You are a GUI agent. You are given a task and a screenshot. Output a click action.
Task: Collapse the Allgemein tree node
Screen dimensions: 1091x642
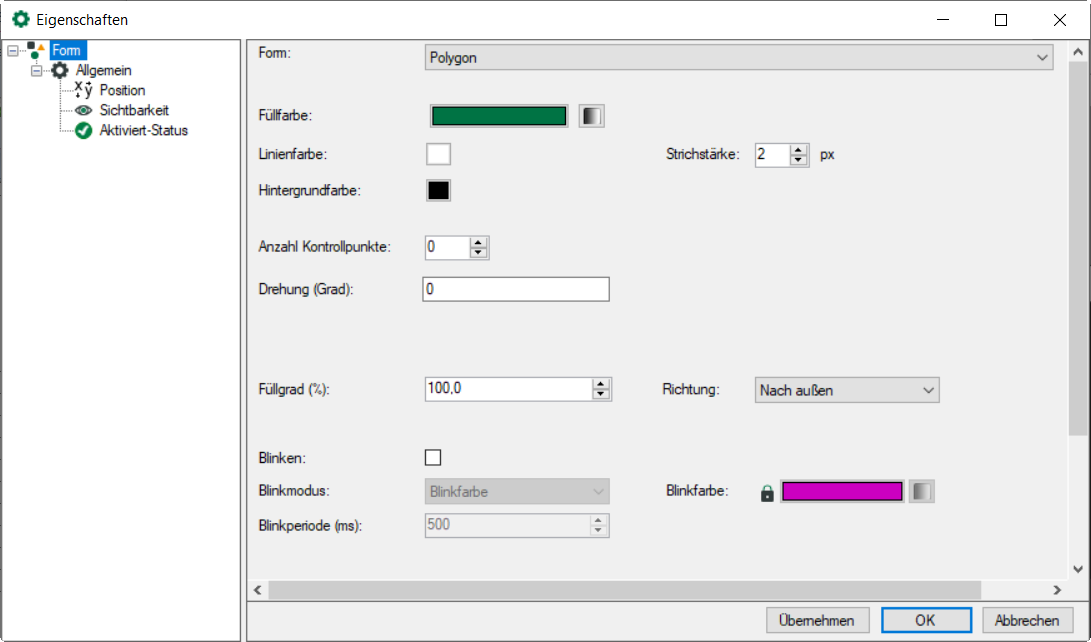(36, 70)
